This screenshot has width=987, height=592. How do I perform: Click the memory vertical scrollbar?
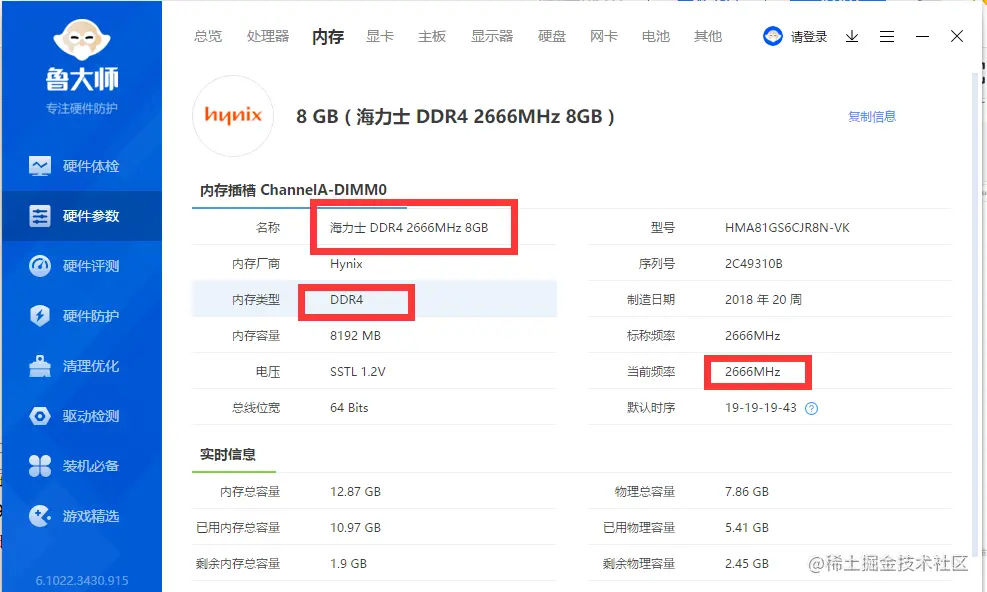(975, 315)
